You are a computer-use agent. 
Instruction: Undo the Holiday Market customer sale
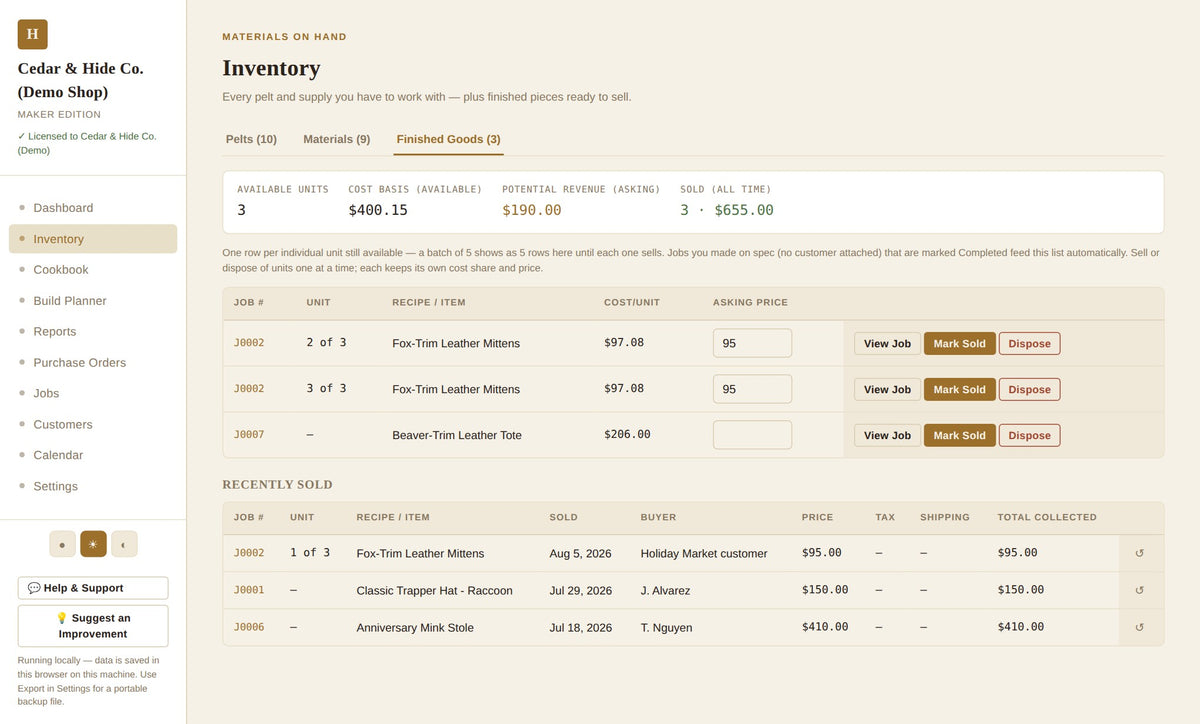point(1139,553)
